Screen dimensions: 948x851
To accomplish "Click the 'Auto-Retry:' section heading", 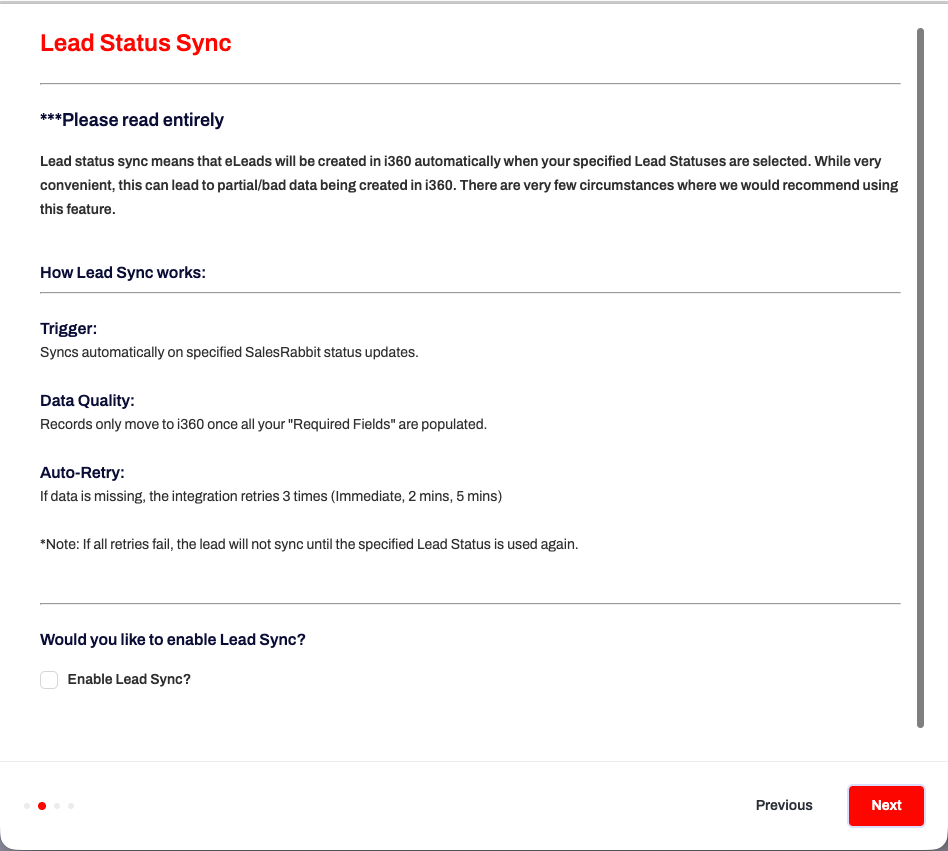I will point(82,472).
